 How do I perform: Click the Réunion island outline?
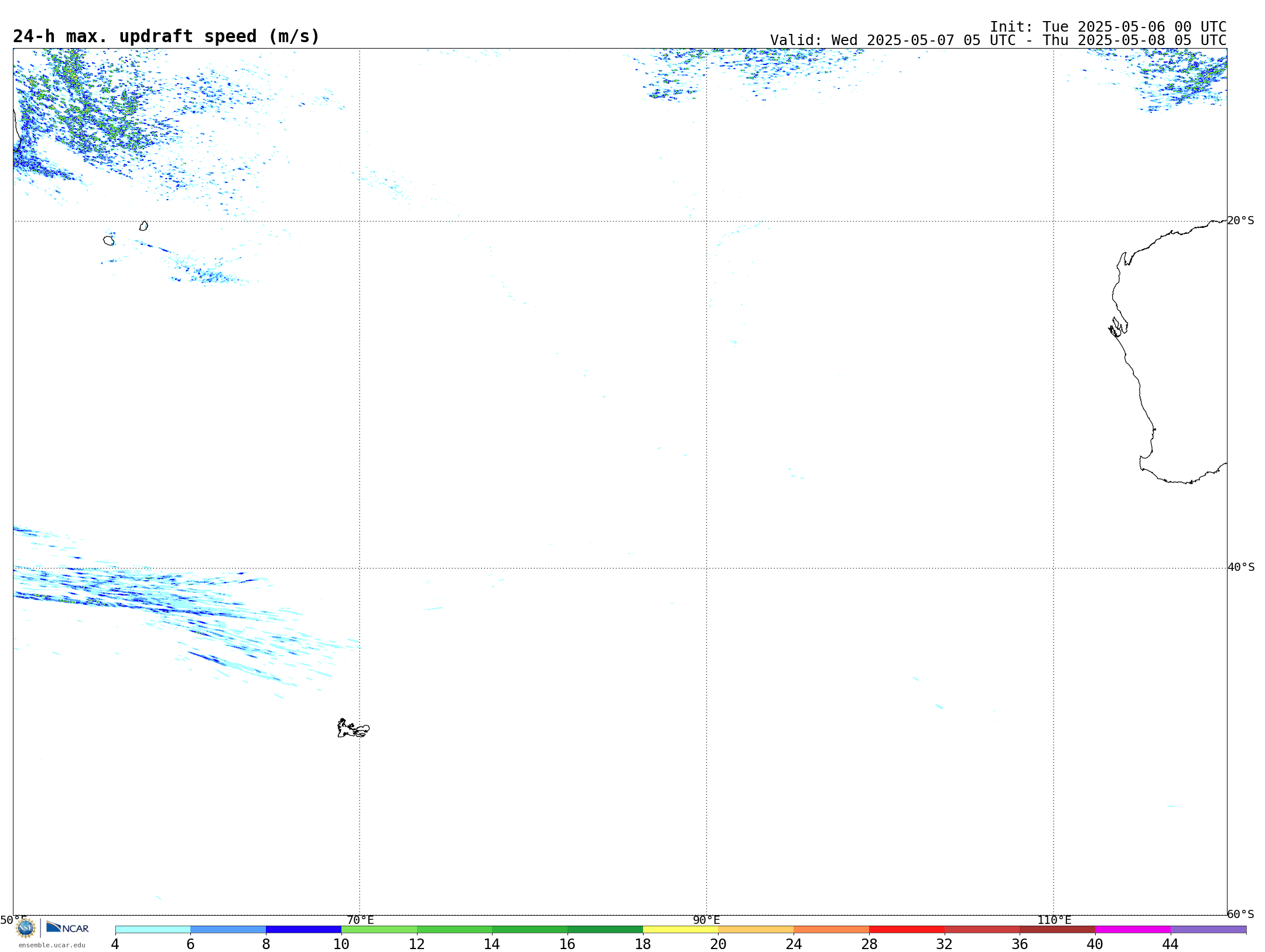tap(109, 241)
